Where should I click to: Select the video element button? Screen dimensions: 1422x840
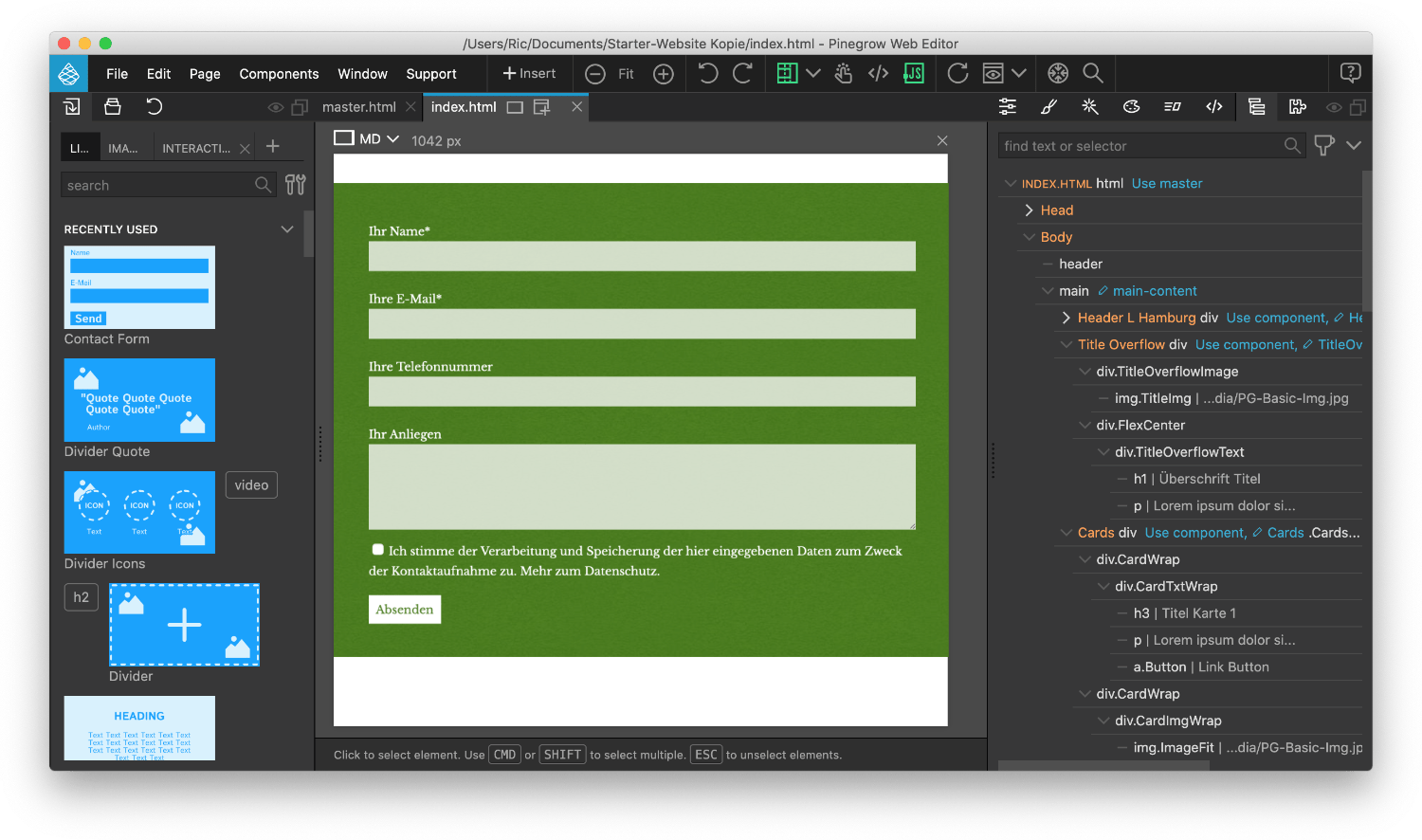(251, 485)
